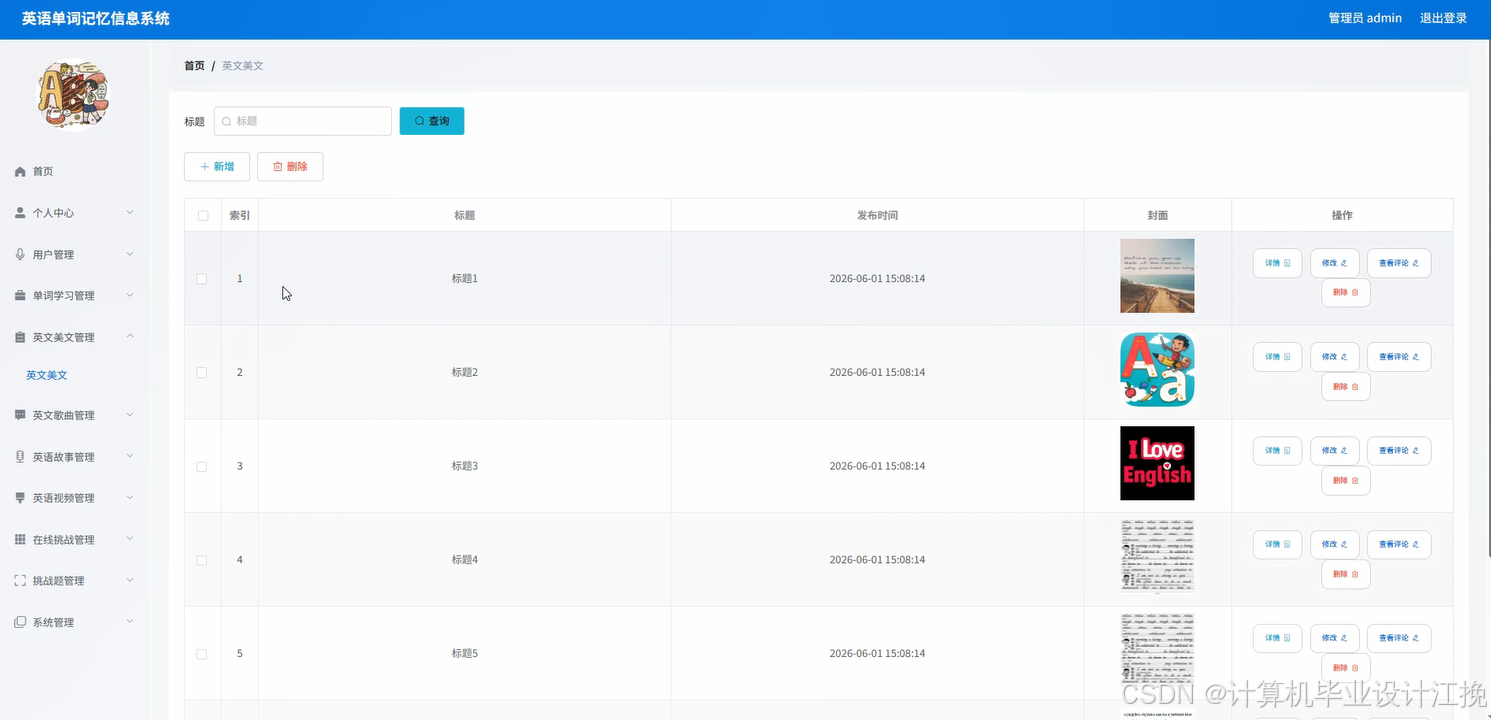
Task: Open 查看评论 for 标题5 row
Action: [1398, 638]
